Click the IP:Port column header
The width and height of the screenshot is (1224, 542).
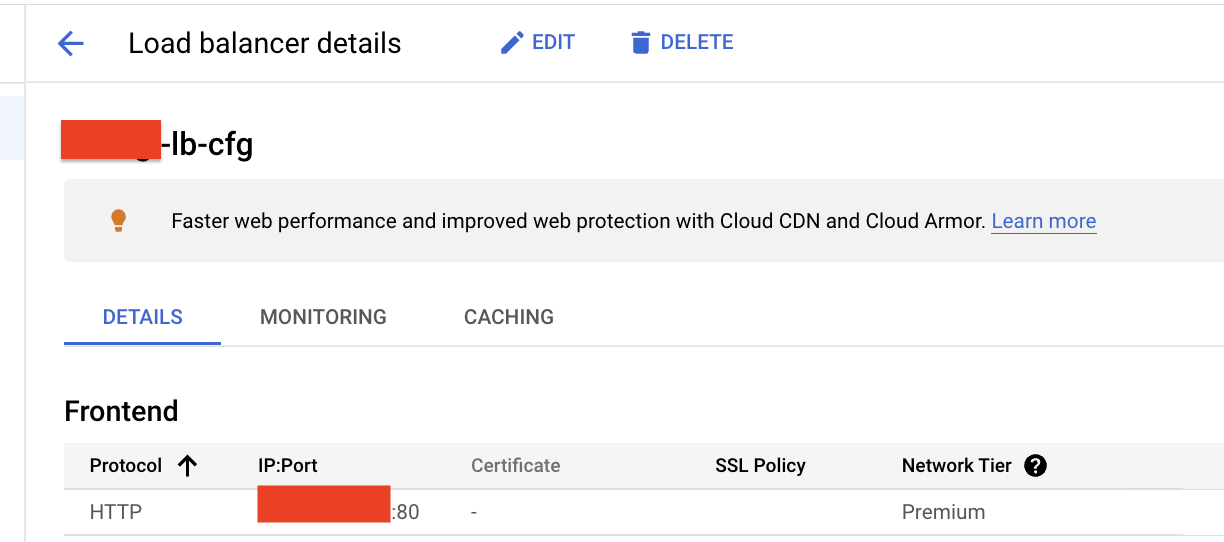click(x=288, y=465)
